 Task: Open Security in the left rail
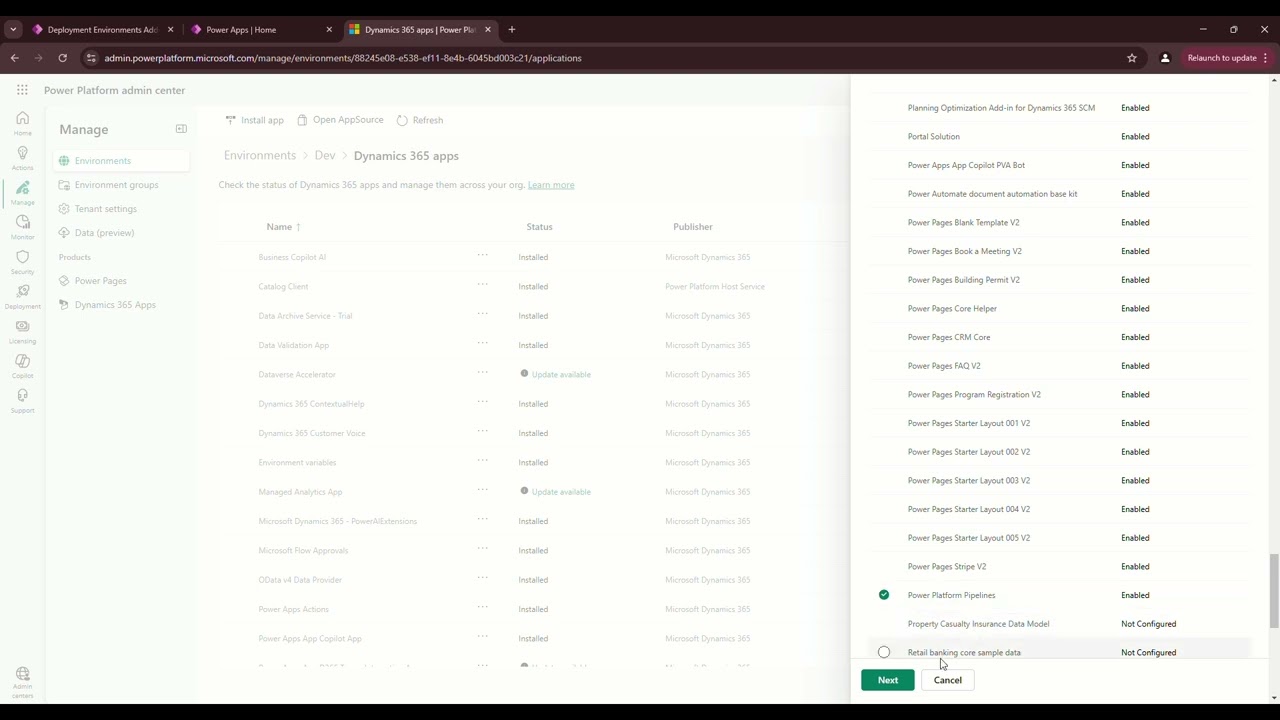[22, 262]
